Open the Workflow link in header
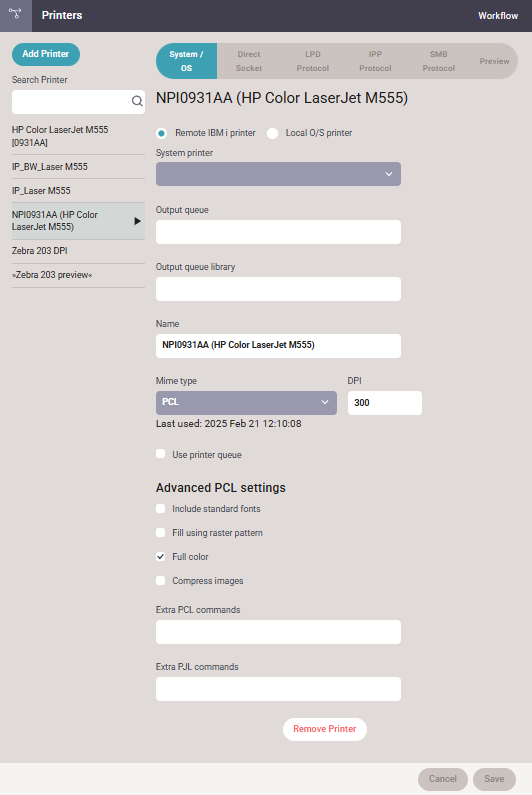 click(498, 16)
